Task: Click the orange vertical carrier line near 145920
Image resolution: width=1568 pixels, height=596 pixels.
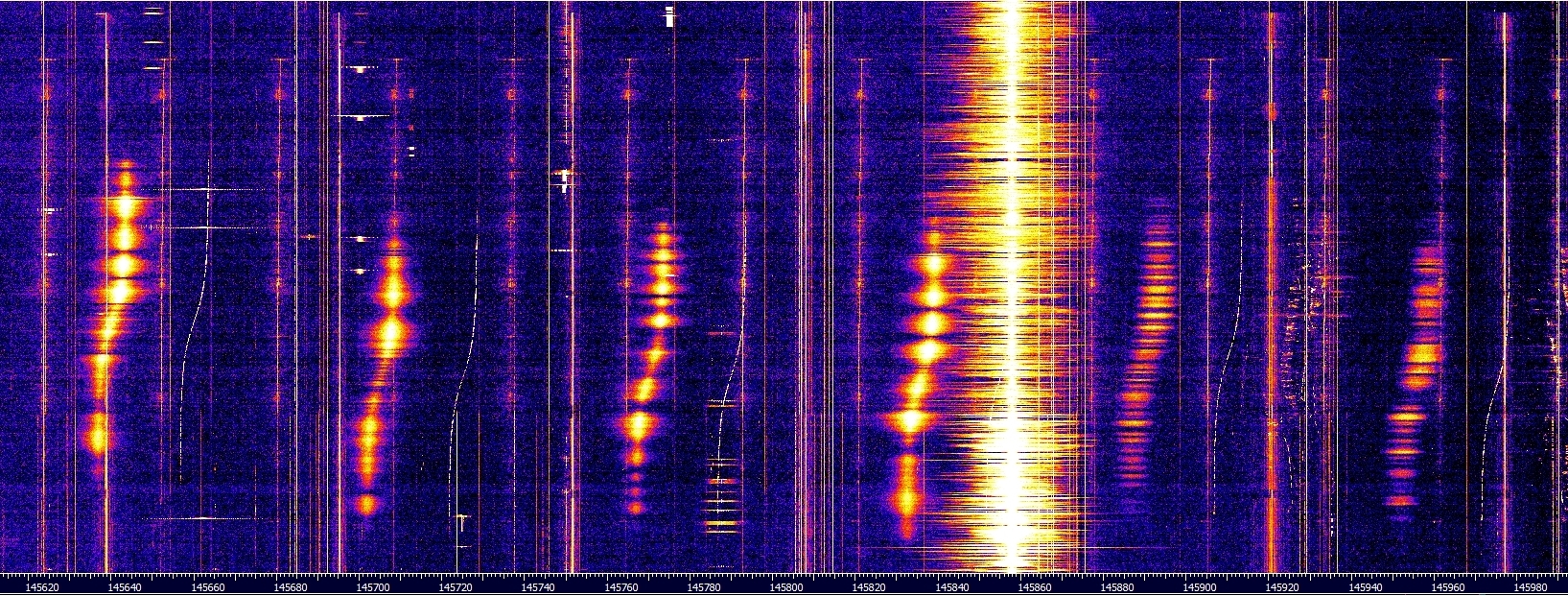Action: pos(1270,288)
